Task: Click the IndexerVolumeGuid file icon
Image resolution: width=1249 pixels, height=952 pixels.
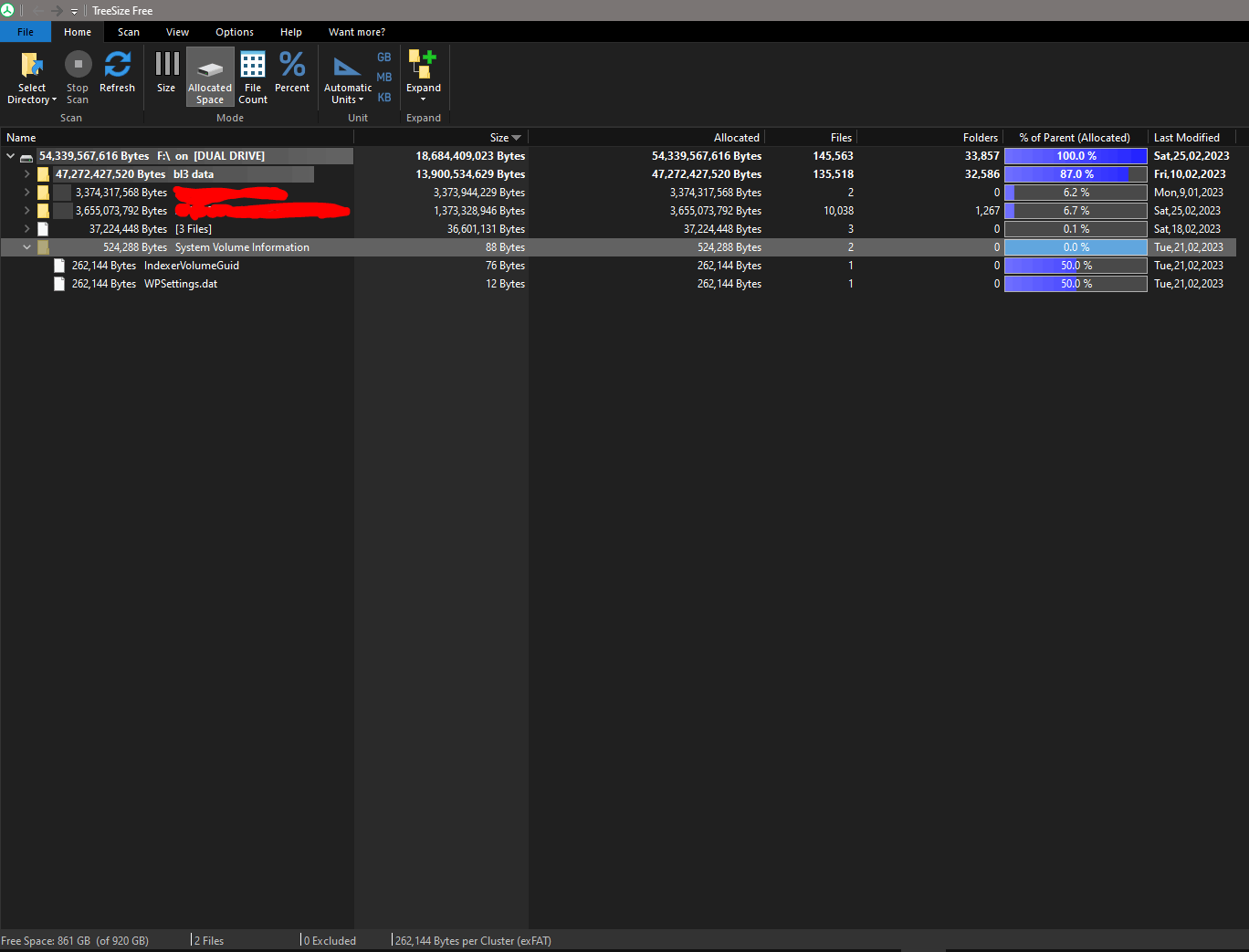Action: point(59,266)
